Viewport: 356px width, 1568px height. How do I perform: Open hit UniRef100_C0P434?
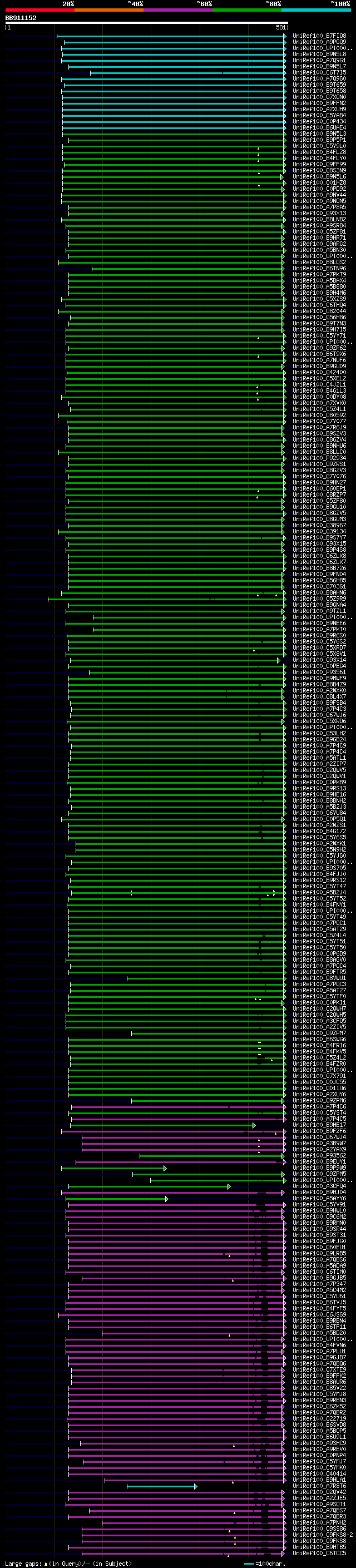[x=319, y=121]
